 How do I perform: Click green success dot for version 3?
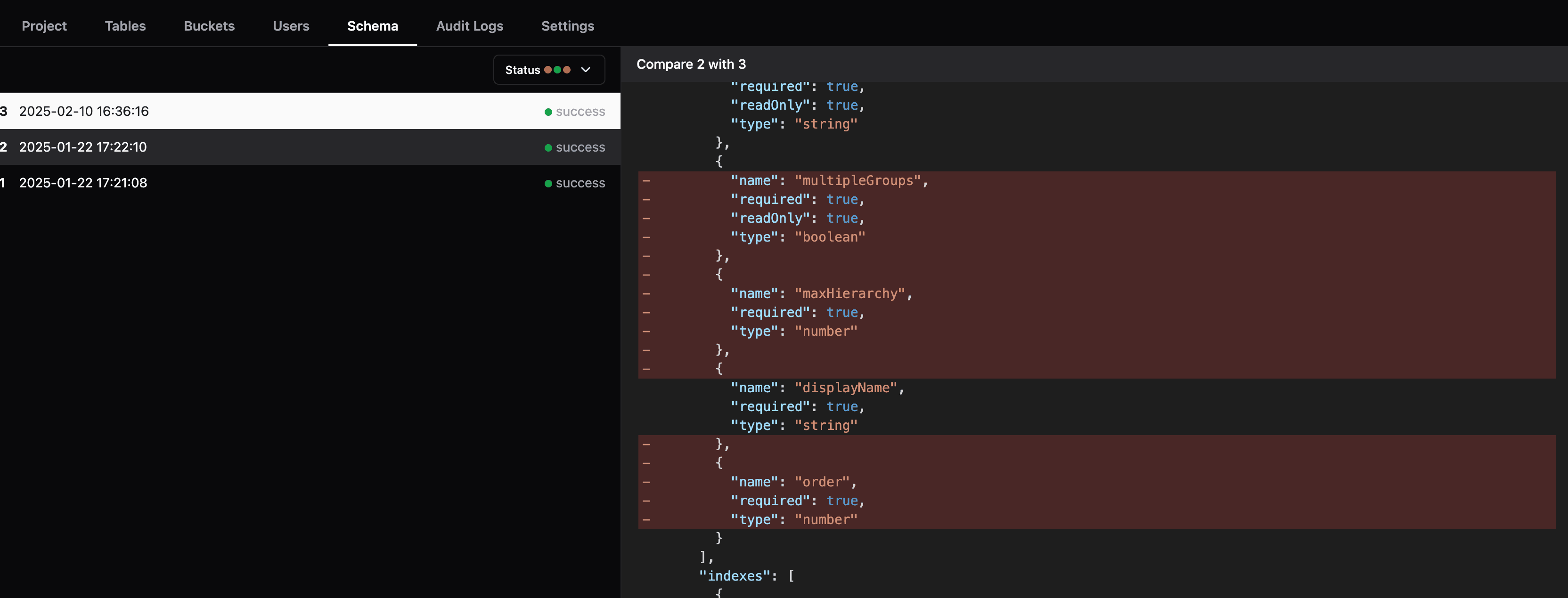point(548,112)
